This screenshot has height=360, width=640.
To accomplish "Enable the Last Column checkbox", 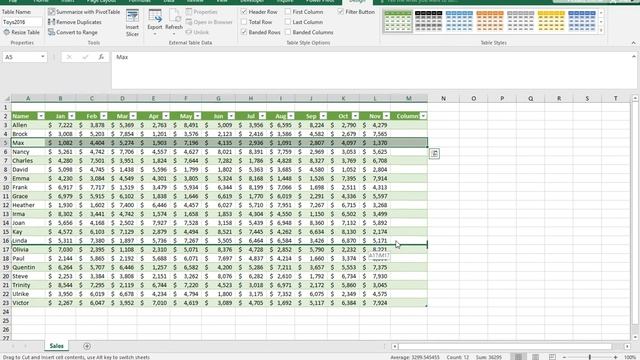I will [x=288, y=22].
